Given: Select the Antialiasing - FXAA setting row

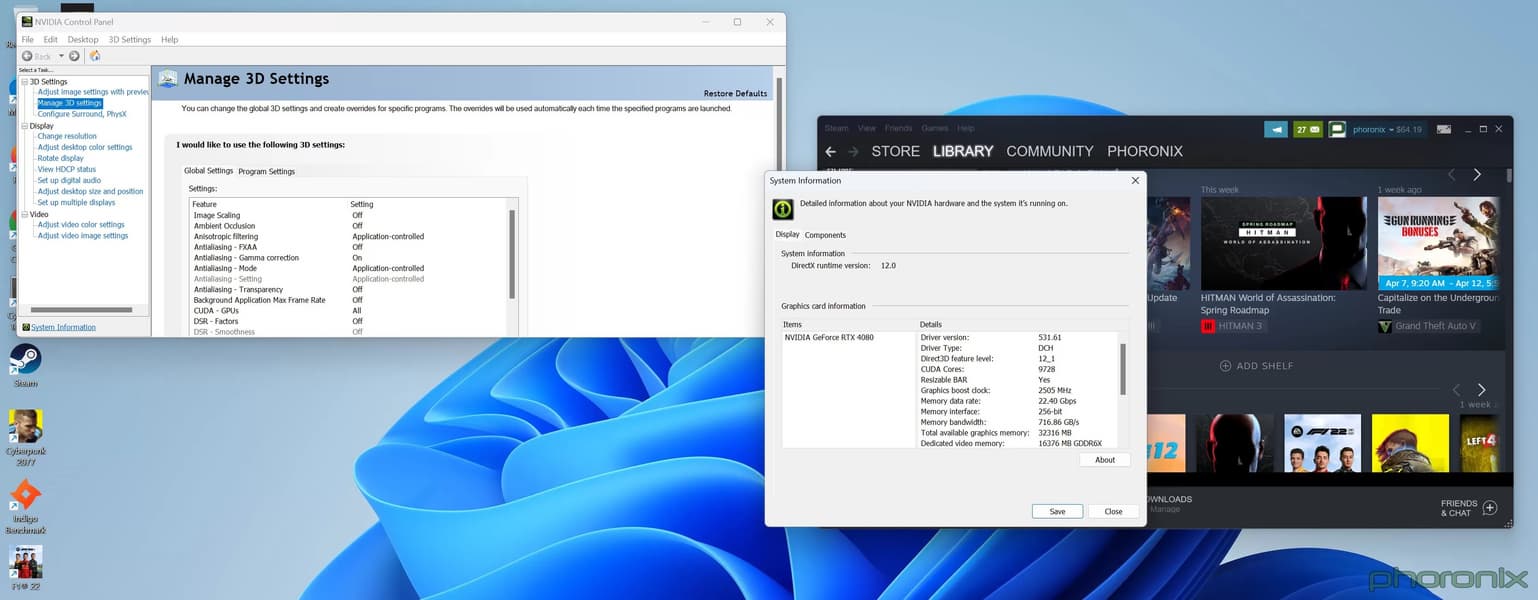Looking at the screenshot, I should [349, 247].
